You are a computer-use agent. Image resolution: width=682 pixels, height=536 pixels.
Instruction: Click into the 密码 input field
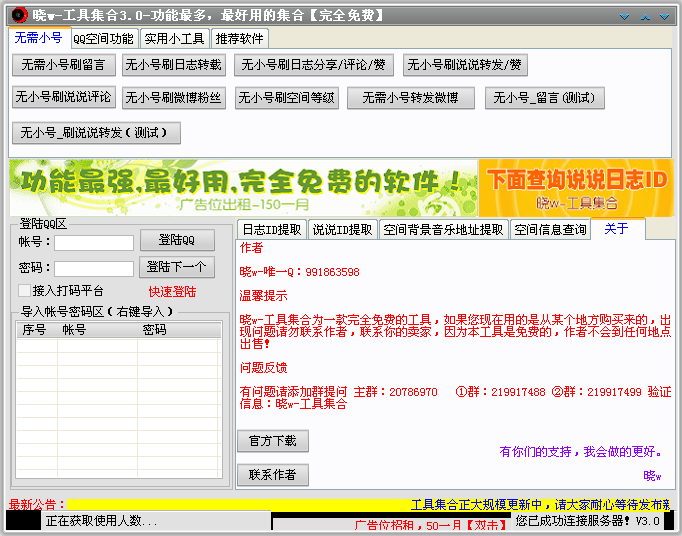93,268
